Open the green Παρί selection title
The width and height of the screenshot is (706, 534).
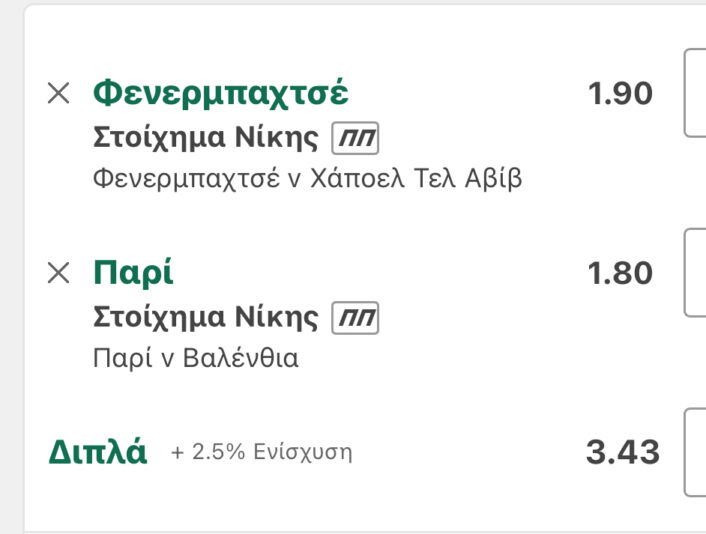click(133, 273)
